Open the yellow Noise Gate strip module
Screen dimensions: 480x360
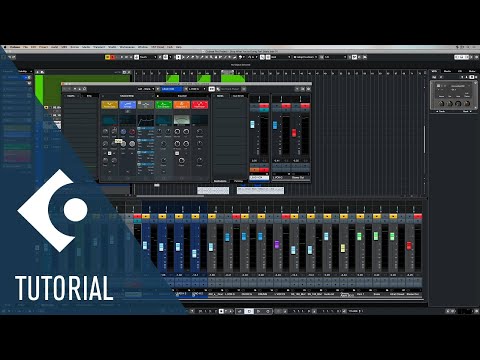coord(109,105)
